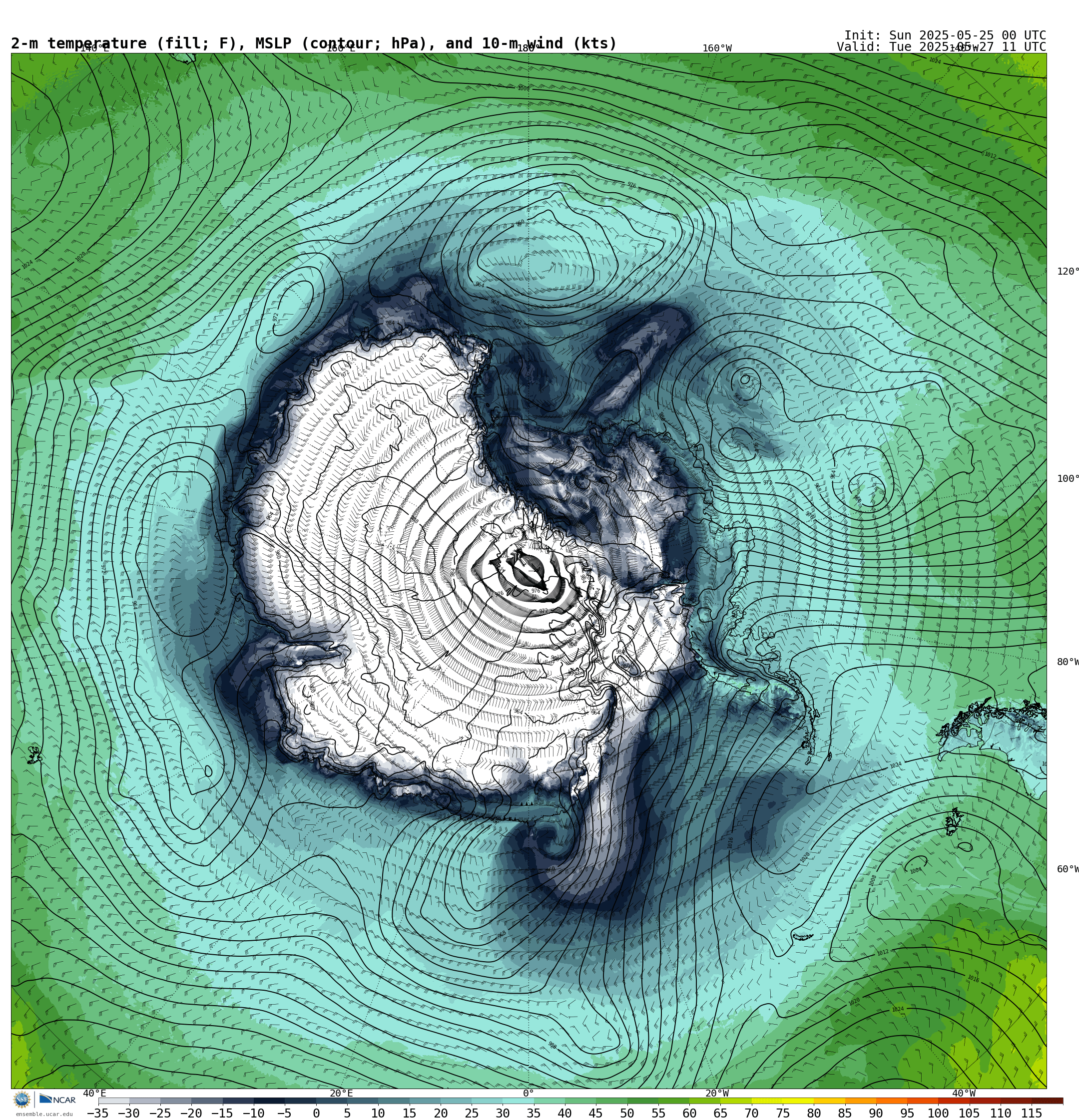
Task: Click the 40°E longitude label at bottom
Action: coord(94,1093)
